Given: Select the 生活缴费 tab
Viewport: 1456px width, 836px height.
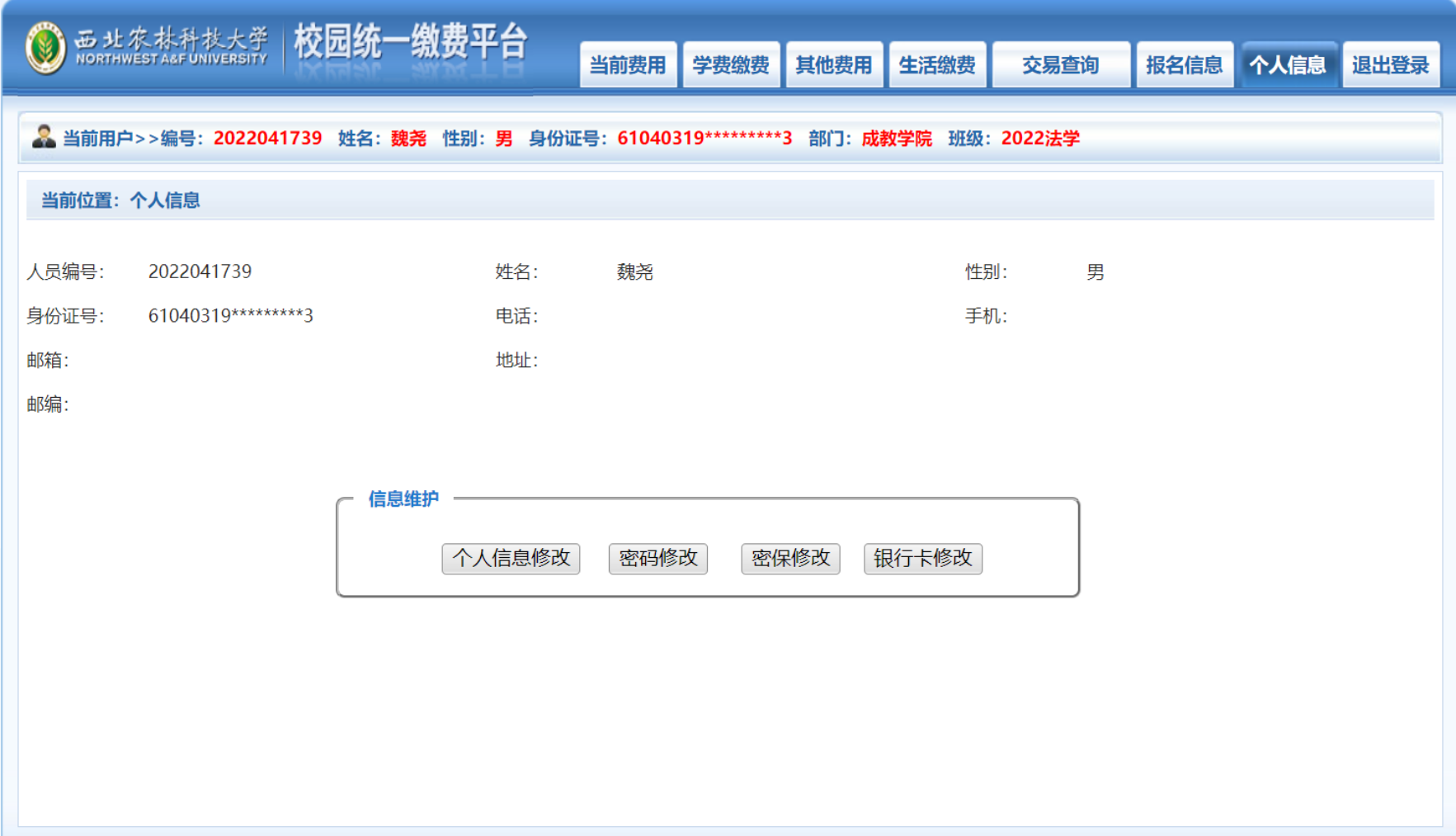Looking at the screenshot, I should tap(937, 64).
